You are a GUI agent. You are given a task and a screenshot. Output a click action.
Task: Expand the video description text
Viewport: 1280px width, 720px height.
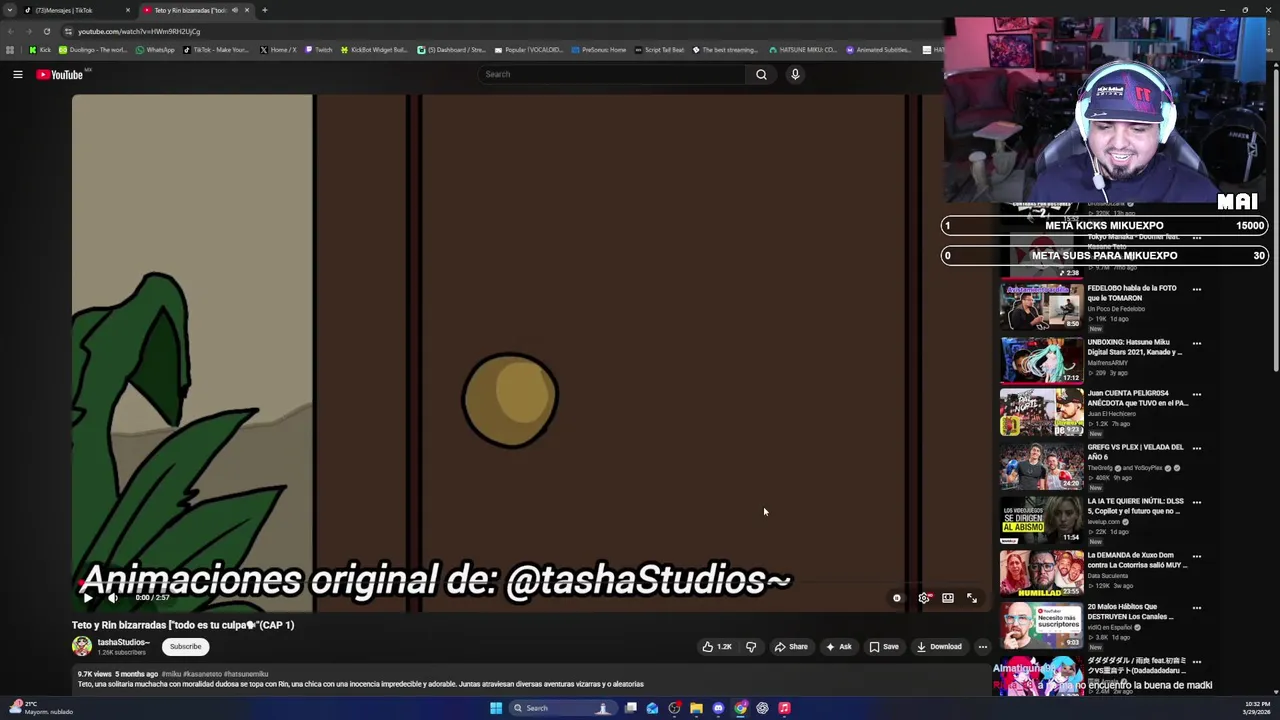[x=360, y=684]
